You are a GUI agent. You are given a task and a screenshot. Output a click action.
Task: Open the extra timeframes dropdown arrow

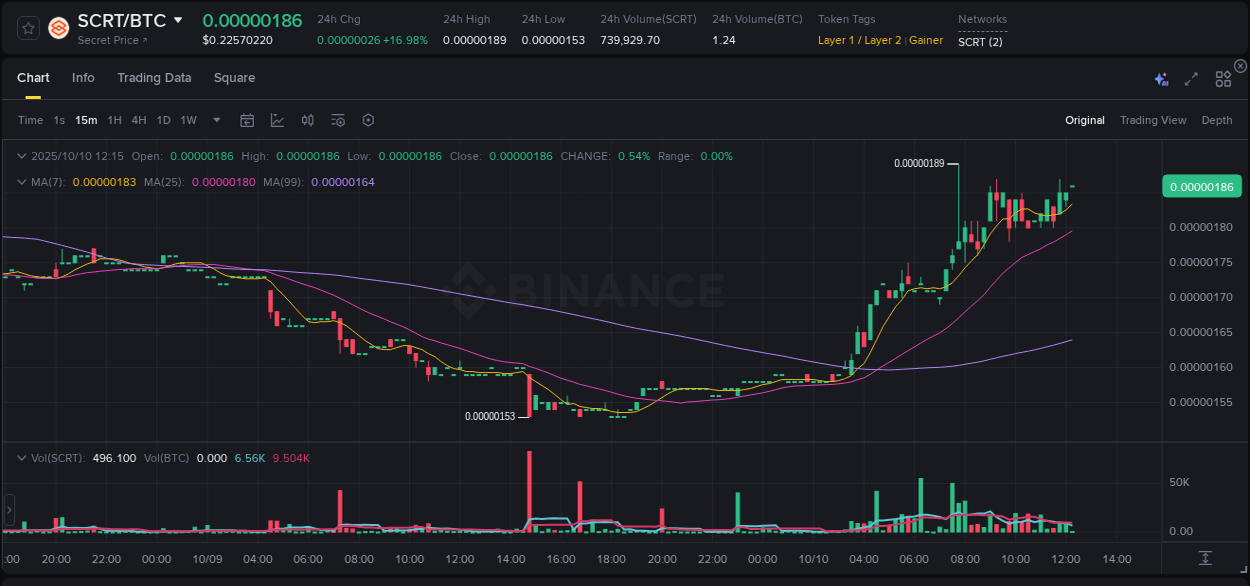(x=215, y=120)
